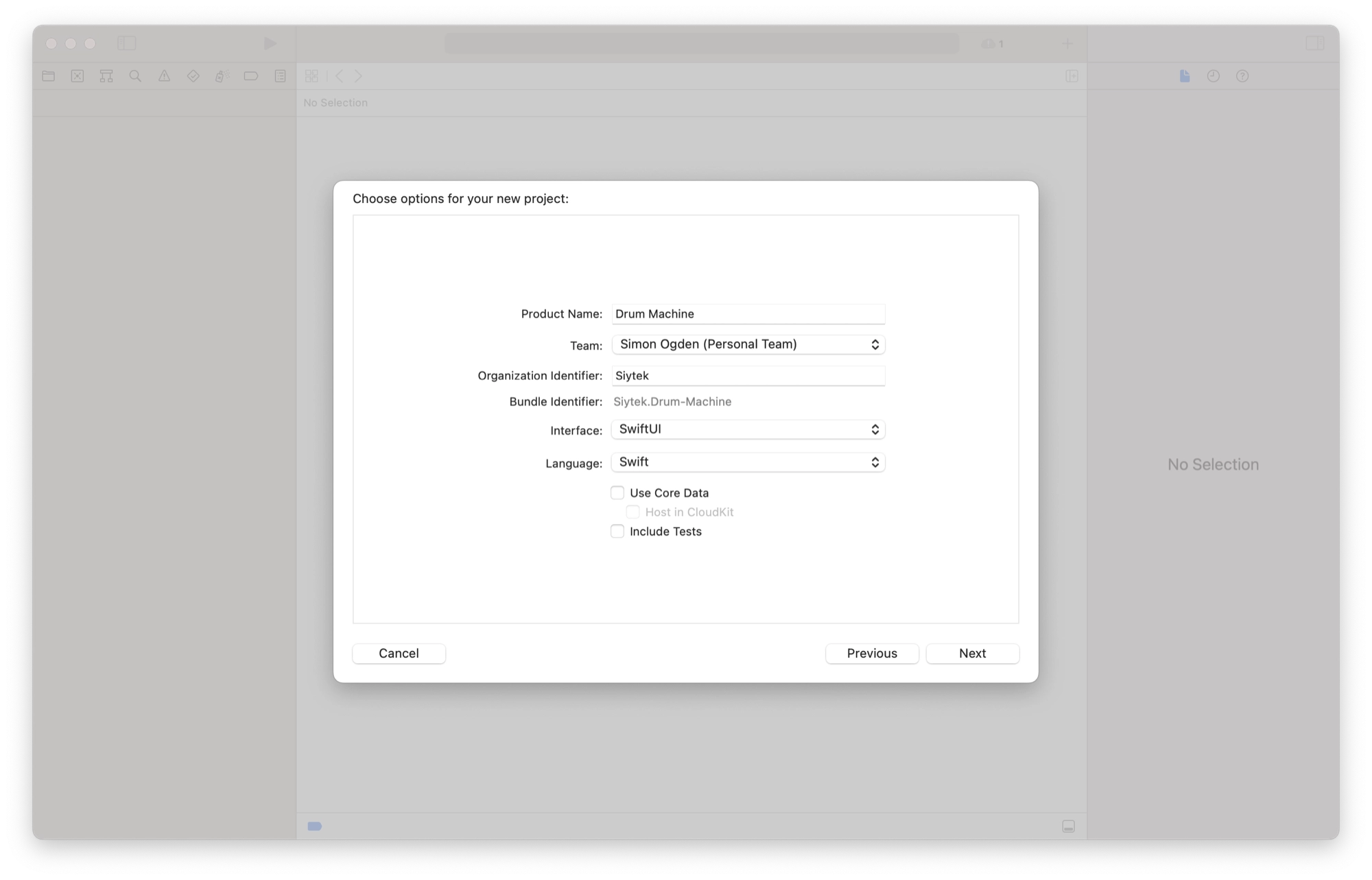Open the Debug navigator icon

(x=222, y=76)
